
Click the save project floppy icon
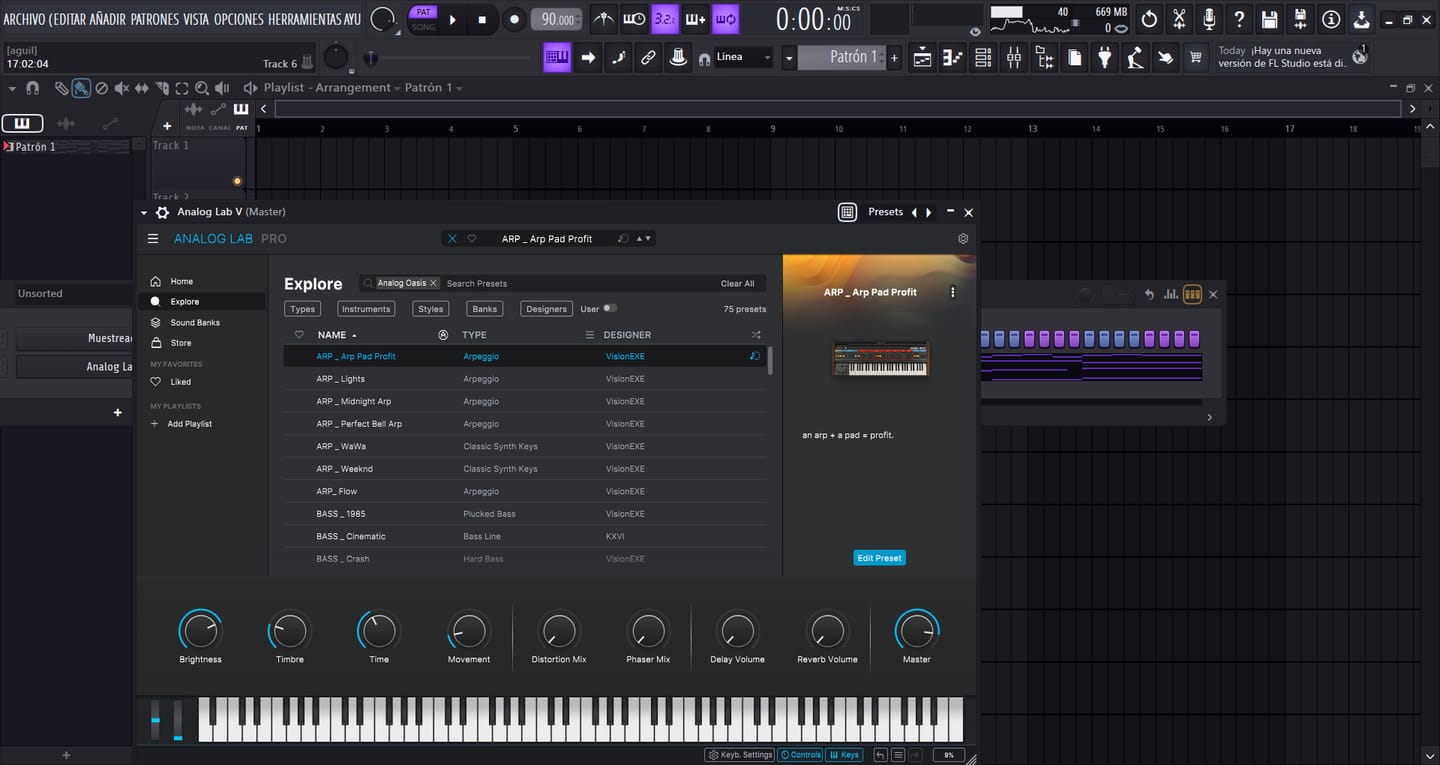click(1269, 19)
